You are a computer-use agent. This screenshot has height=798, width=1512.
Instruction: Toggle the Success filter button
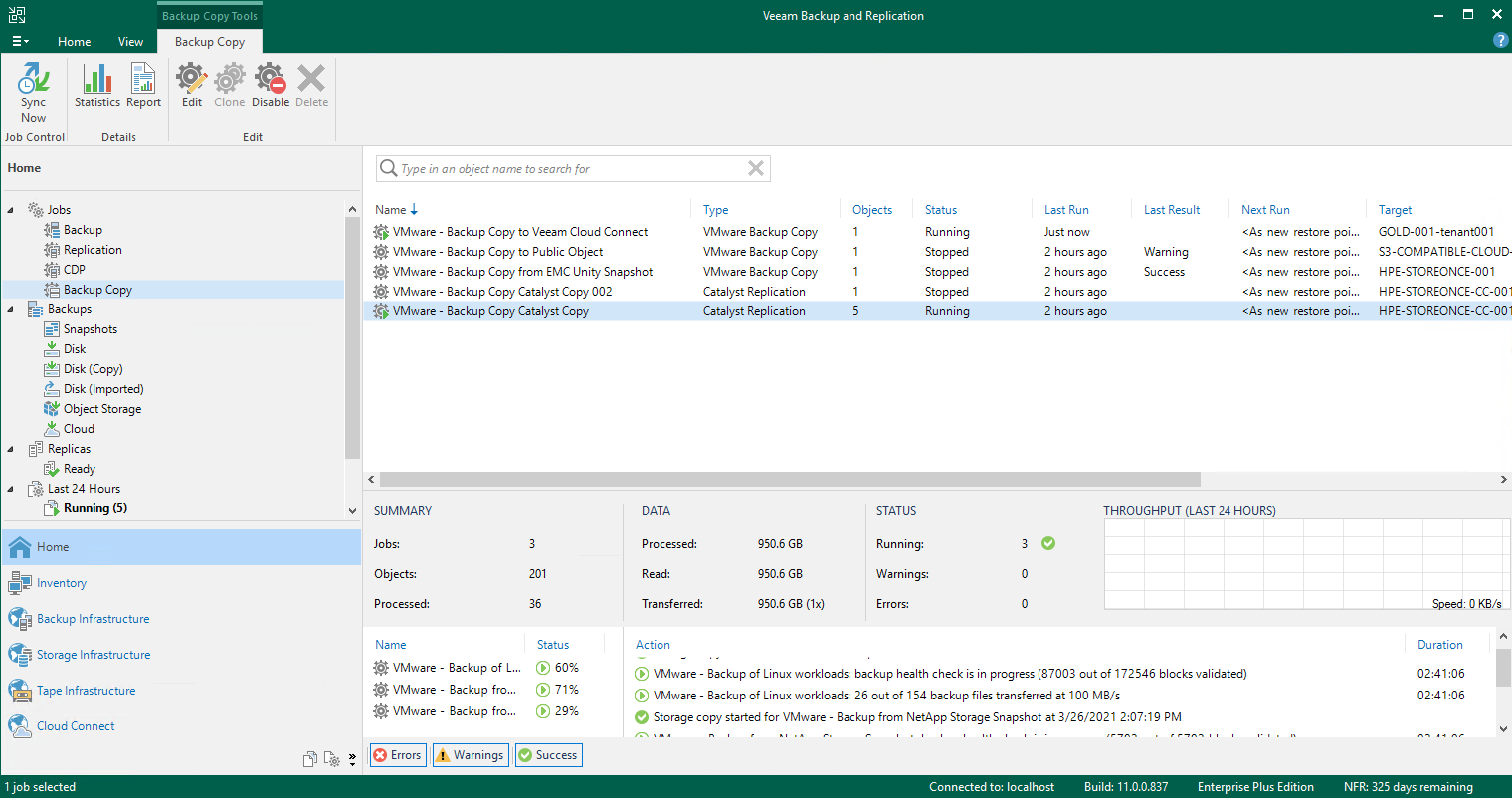(548, 755)
